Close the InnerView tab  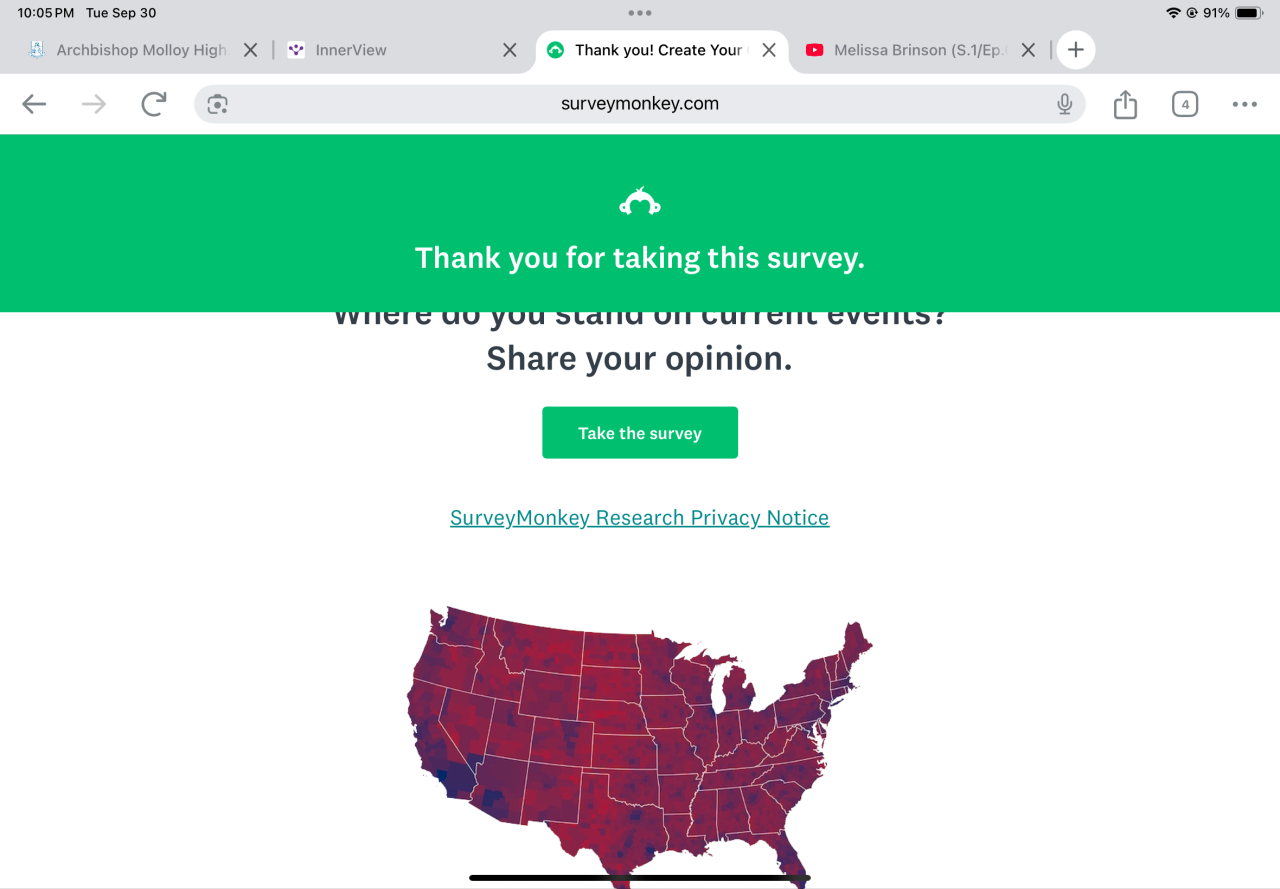click(510, 50)
